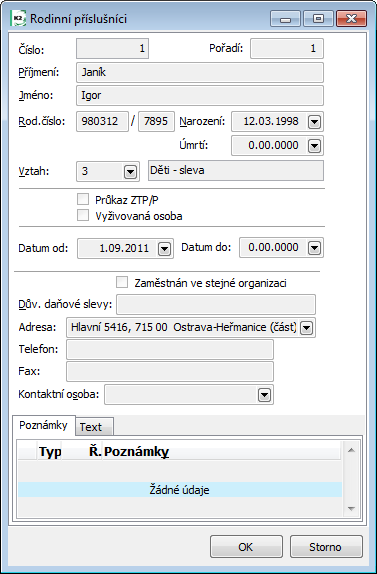Switch to the Text tab
377x574 pixels.
point(94,426)
